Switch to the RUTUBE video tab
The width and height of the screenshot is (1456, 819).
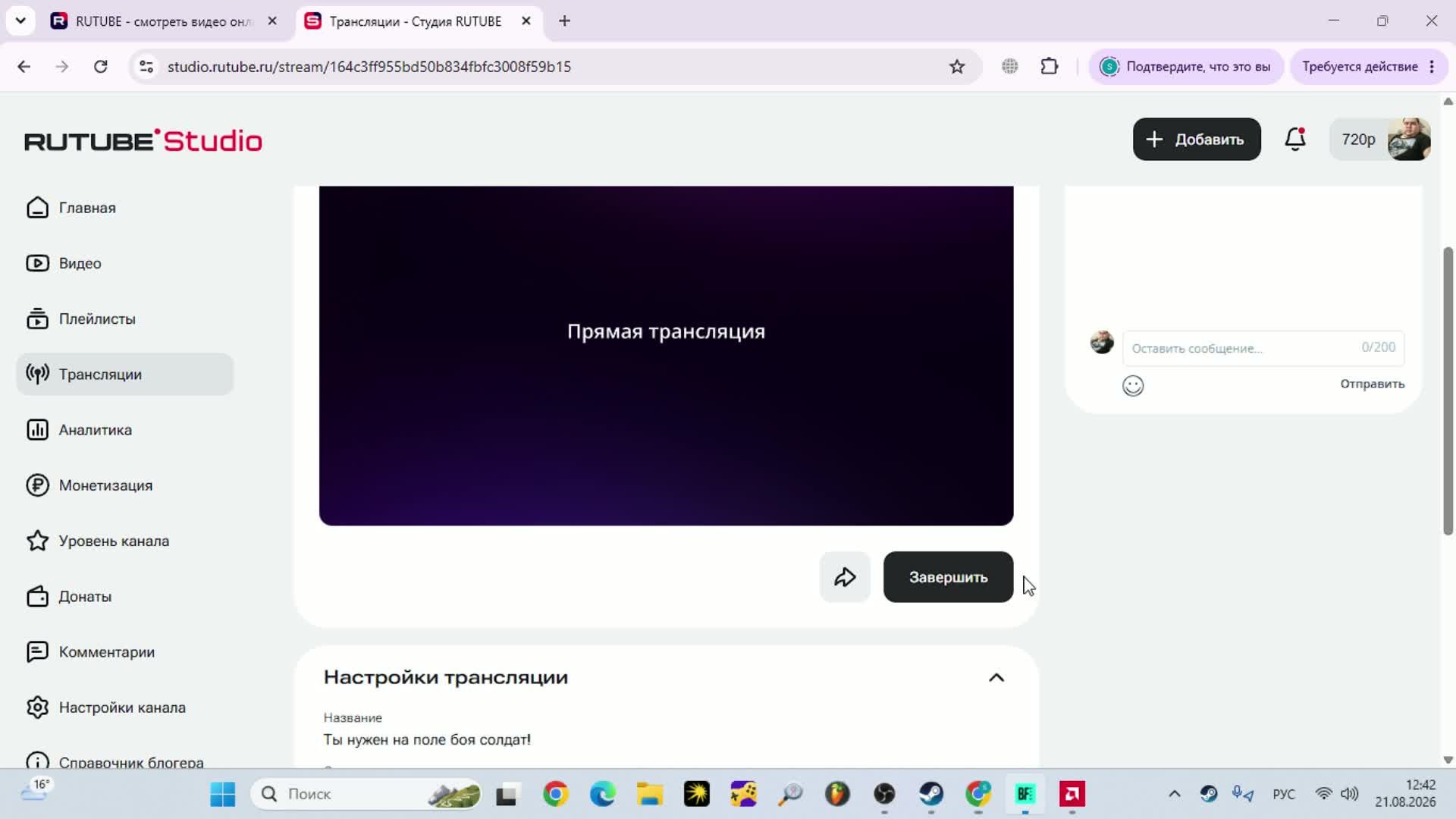tap(162, 21)
